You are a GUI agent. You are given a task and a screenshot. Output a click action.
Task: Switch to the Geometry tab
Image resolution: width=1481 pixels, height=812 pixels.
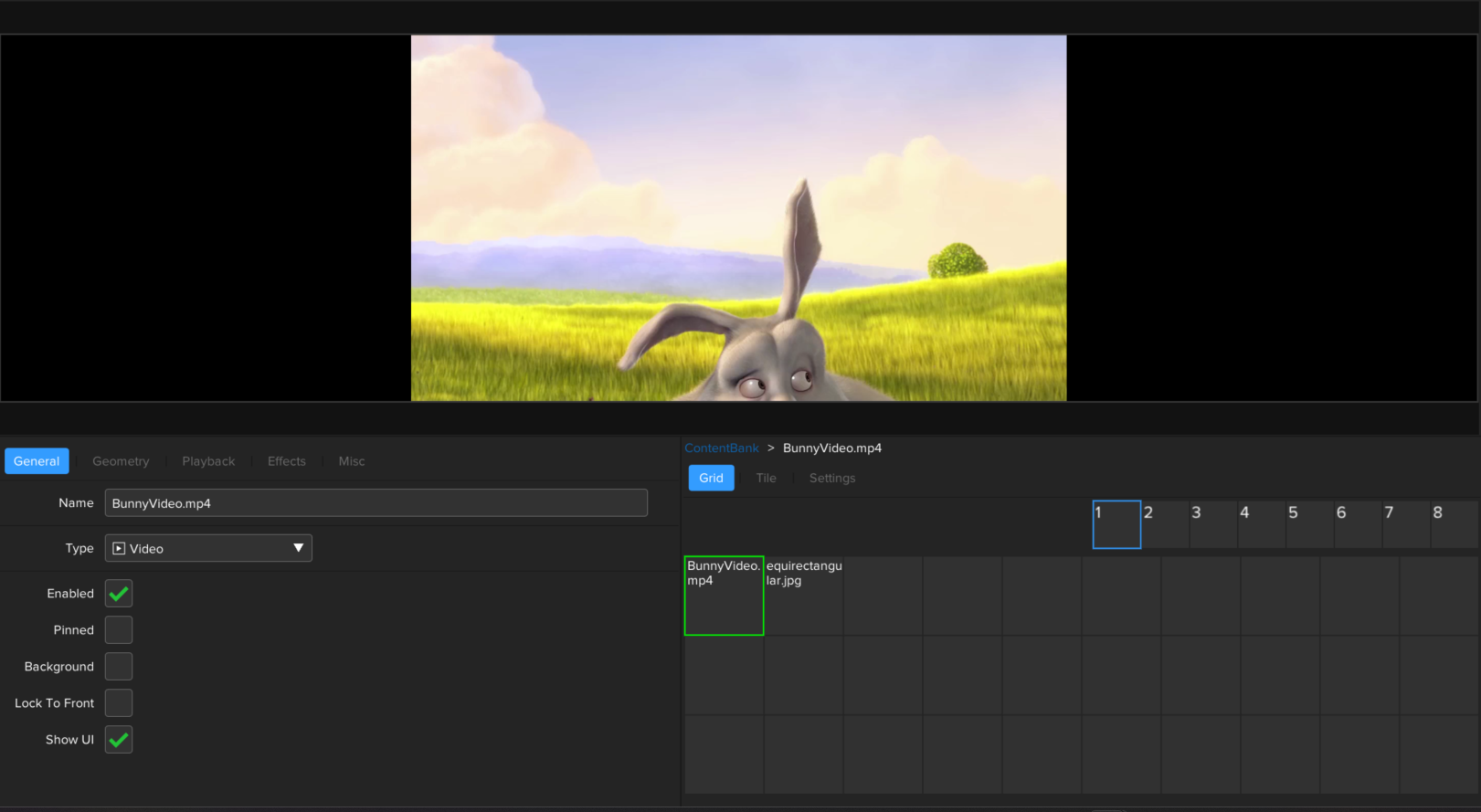[x=121, y=461]
